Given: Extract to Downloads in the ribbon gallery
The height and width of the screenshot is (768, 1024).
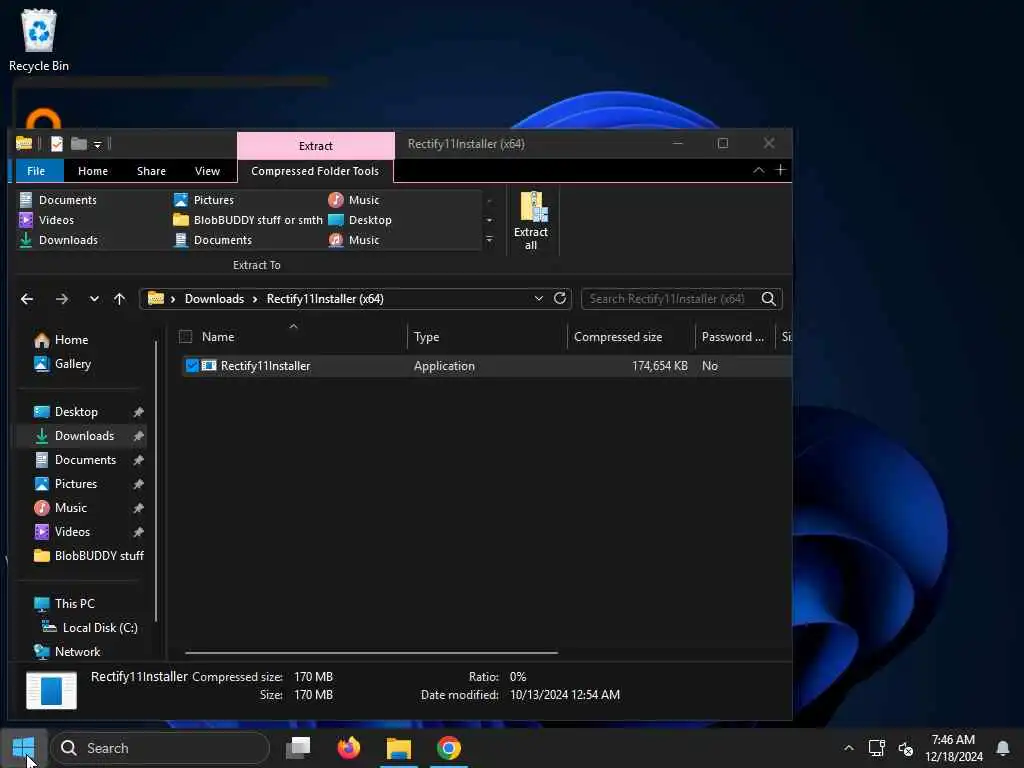Looking at the screenshot, I should point(58,240).
